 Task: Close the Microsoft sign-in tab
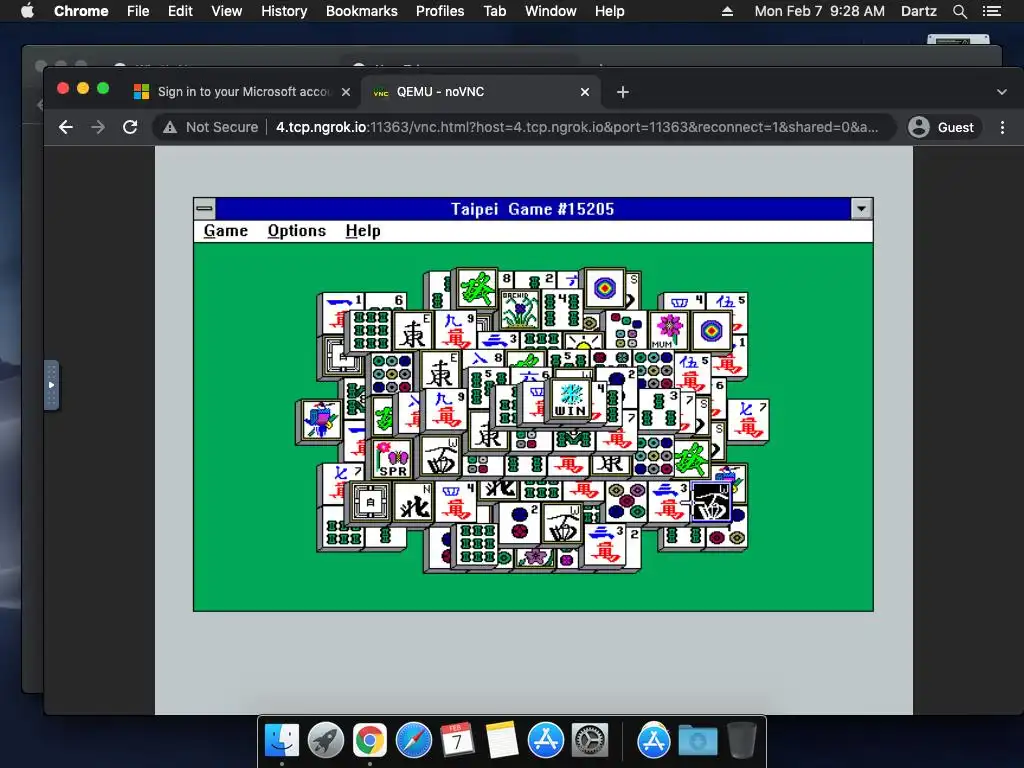coord(346,92)
